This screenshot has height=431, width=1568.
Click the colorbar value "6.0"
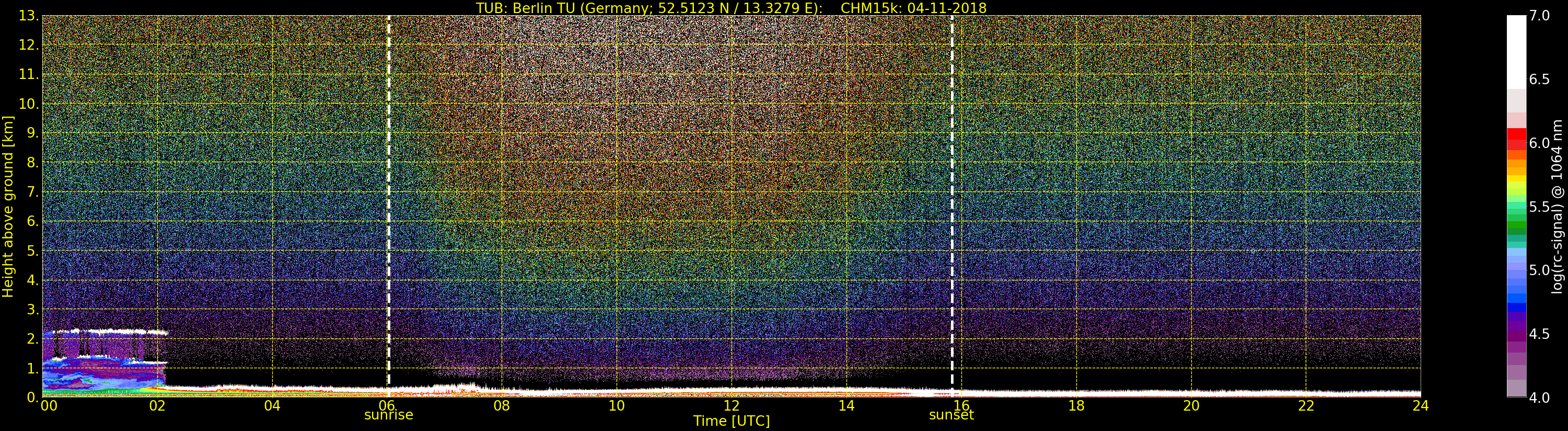coord(1539,143)
